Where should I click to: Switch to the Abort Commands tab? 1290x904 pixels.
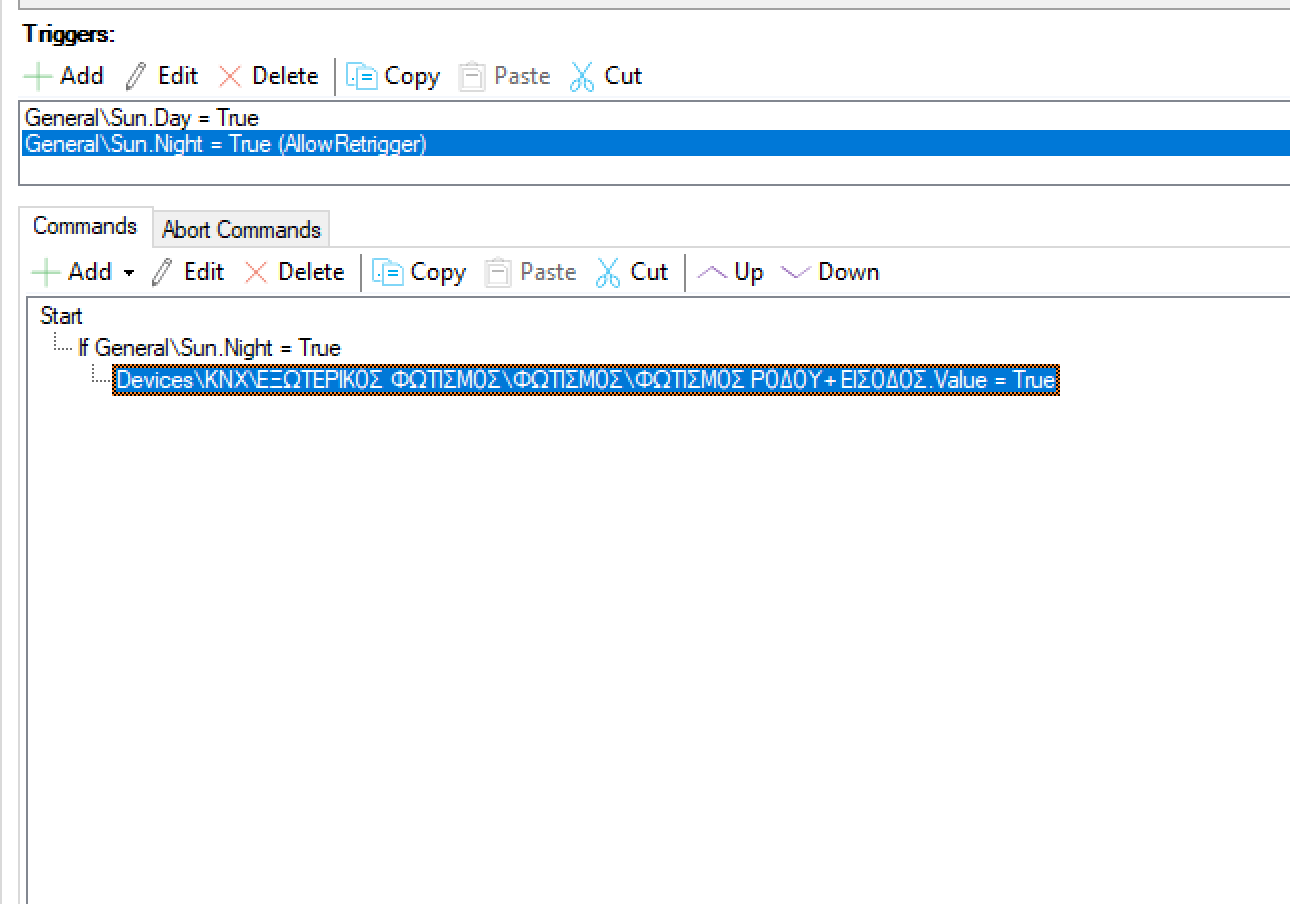(241, 230)
